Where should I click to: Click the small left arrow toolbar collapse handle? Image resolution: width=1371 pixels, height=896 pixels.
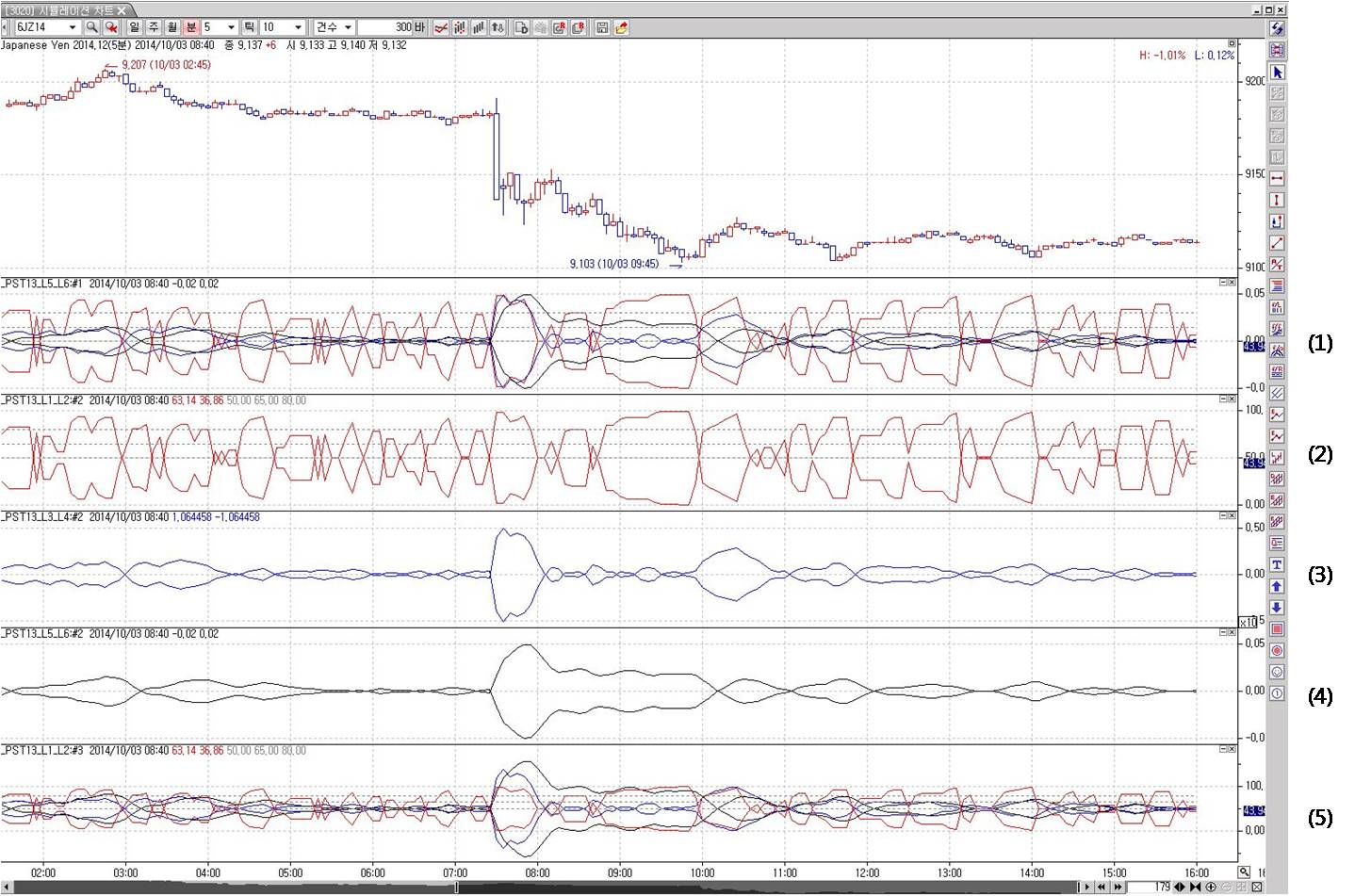pyautogui.click(x=6, y=27)
